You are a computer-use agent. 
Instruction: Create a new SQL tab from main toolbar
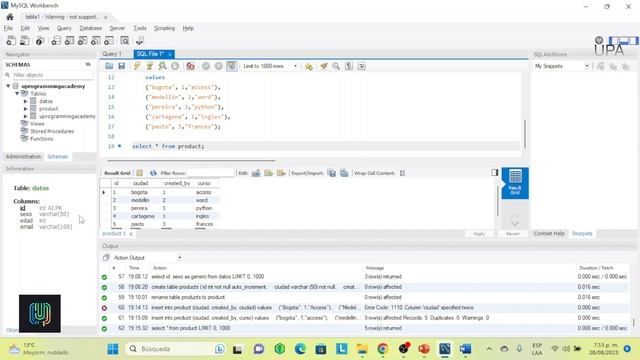(x=11, y=40)
